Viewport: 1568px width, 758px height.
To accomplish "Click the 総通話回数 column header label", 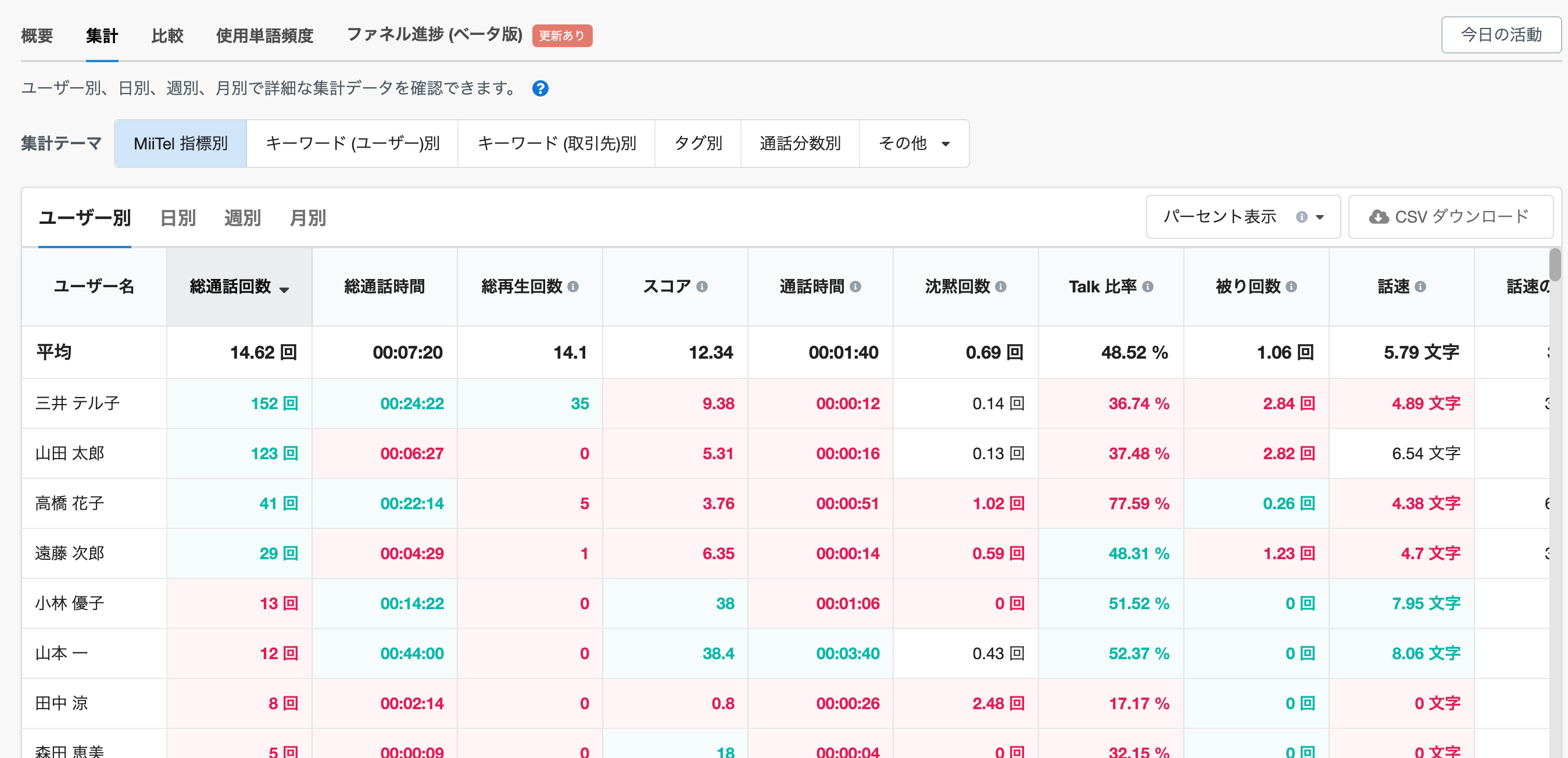I will [230, 287].
